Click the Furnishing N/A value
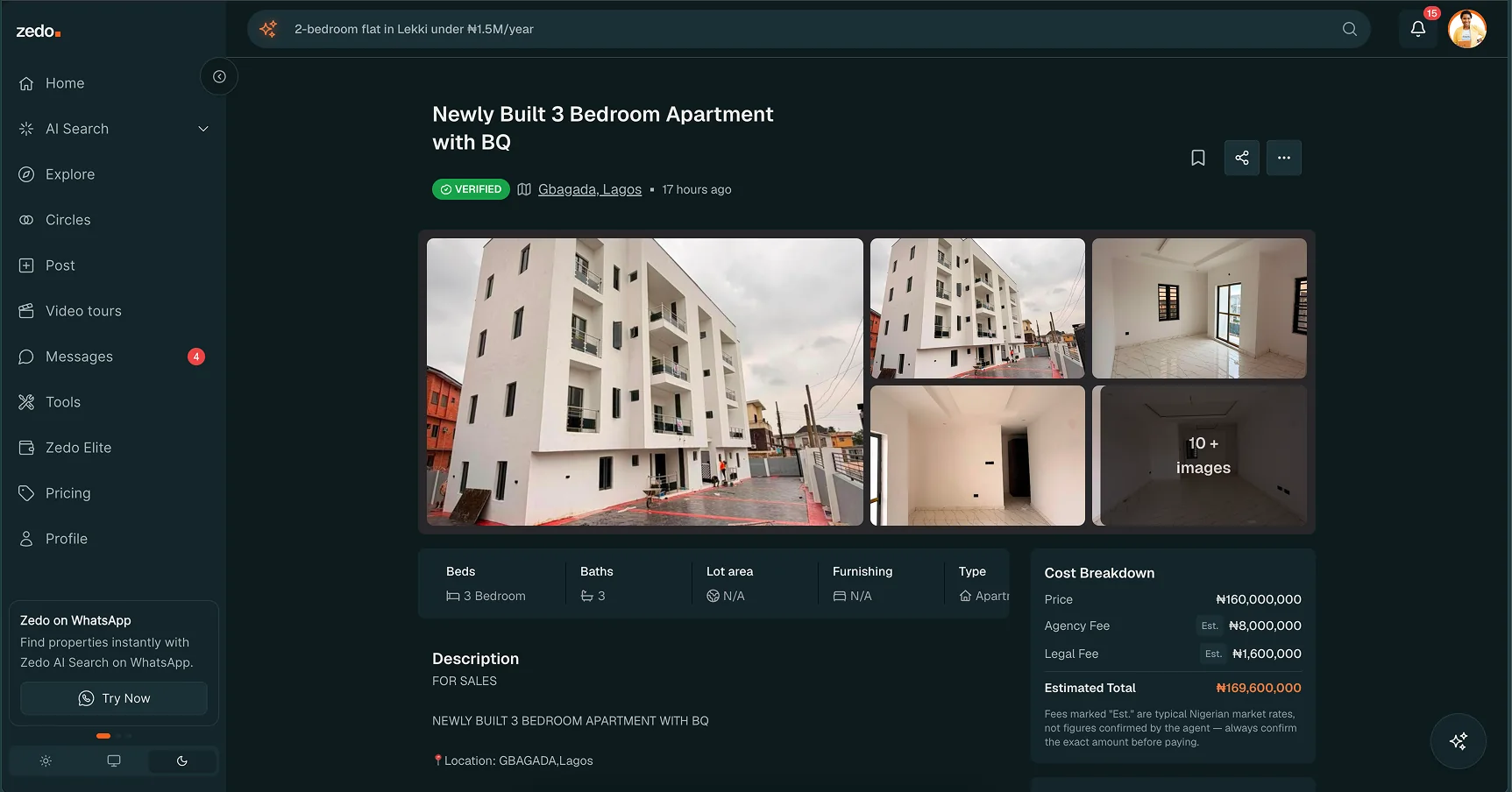Screen dimensions: 1512x792 tap(852, 596)
